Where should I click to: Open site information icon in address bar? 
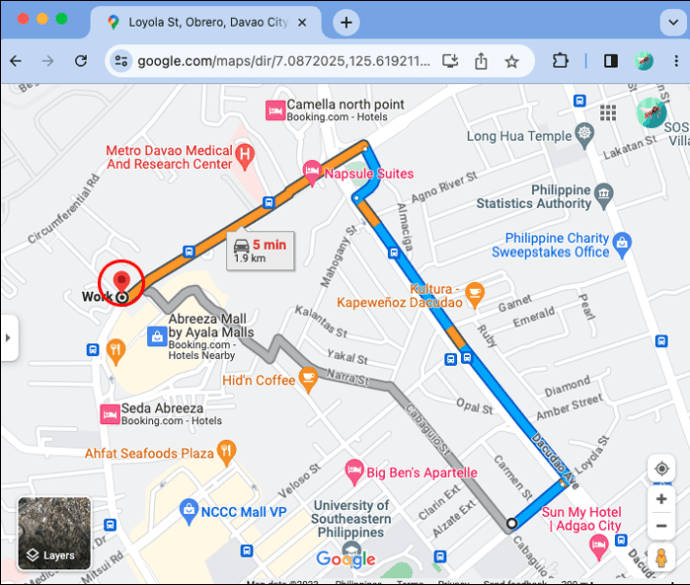tap(121, 61)
